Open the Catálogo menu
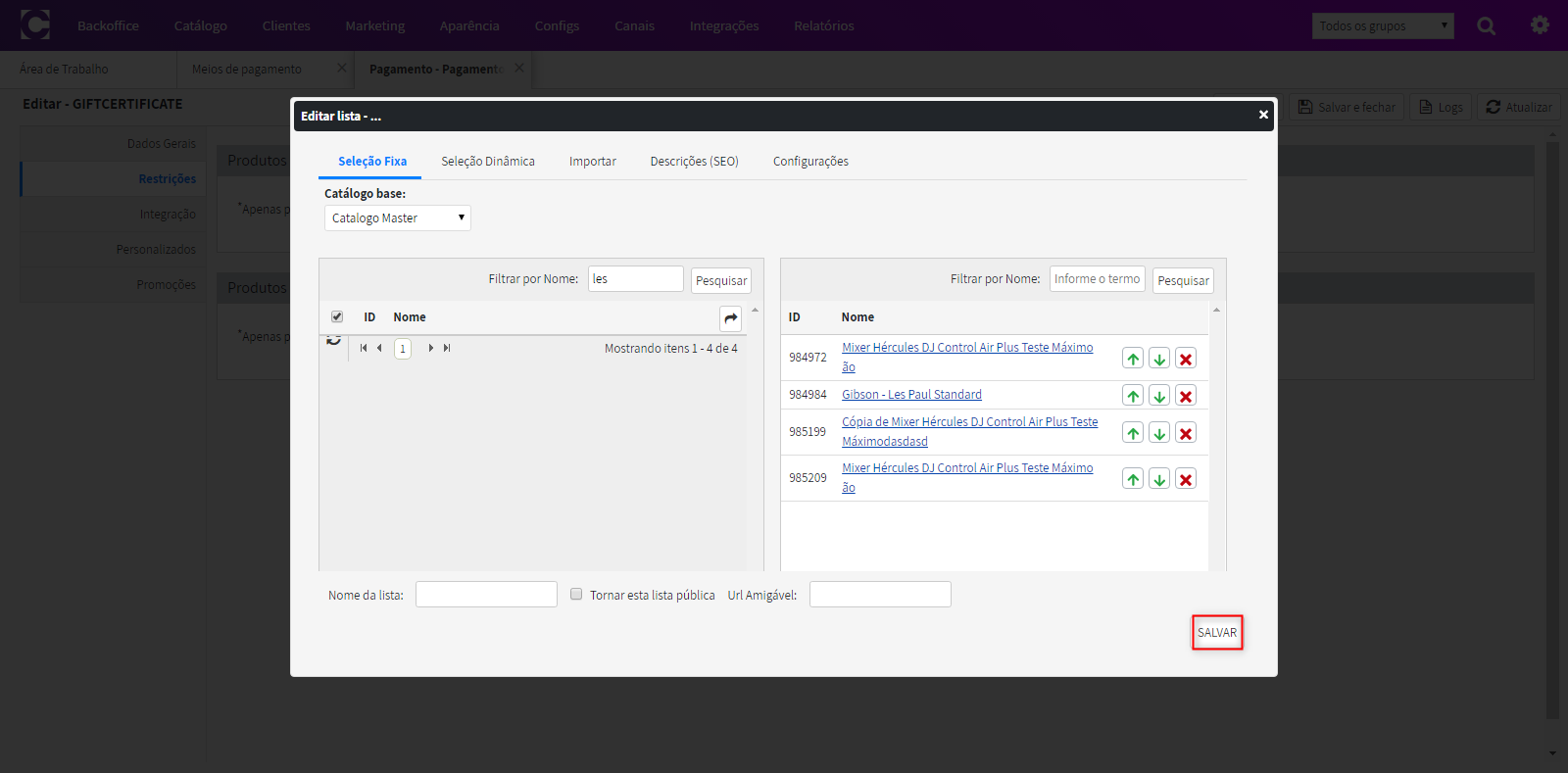This screenshot has width=1568, height=773. coord(201,25)
